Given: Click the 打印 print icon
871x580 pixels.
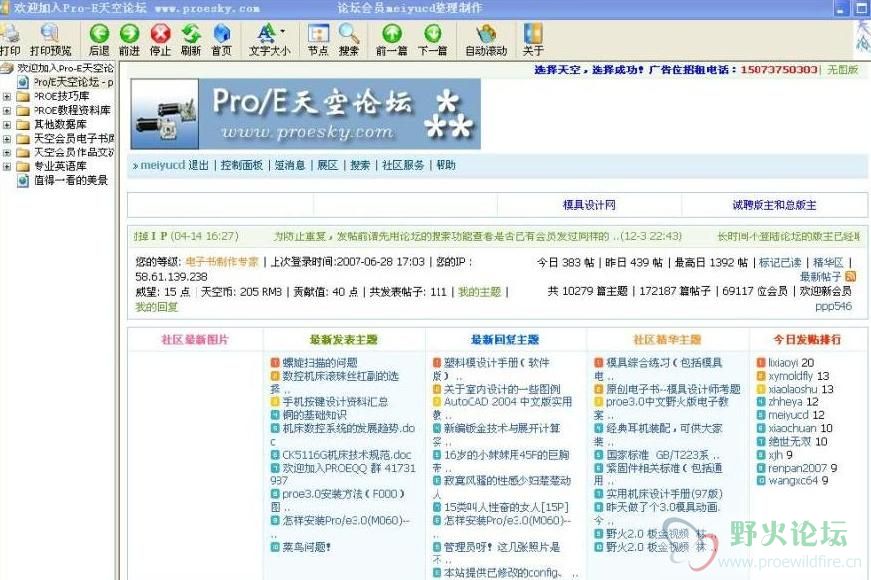Looking at the screenshot, I should (x=9, y=34).
